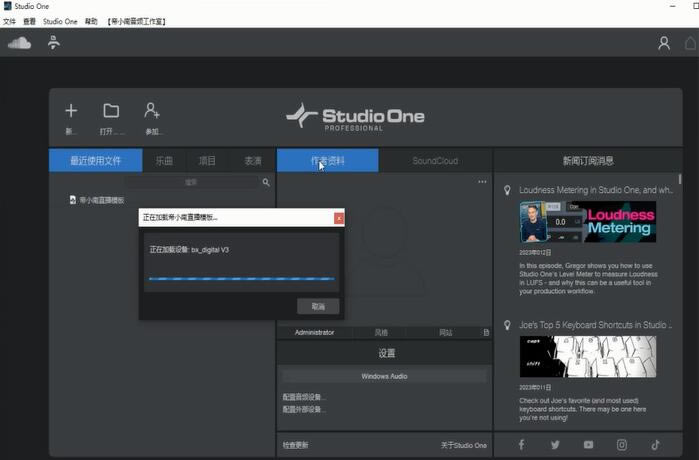Click the 检查更新 link
The image size is (699, 460).
[296, 445]
